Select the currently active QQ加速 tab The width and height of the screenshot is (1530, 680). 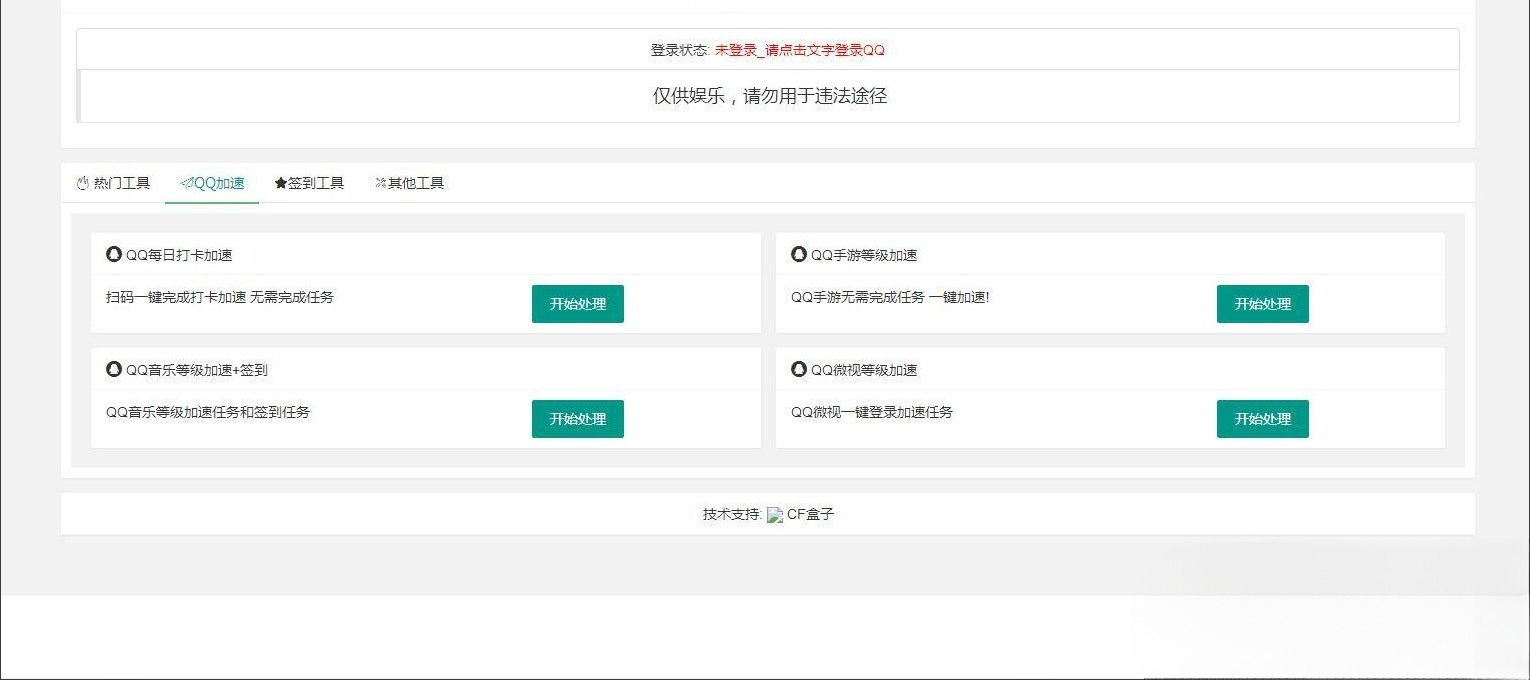point(211,183)
